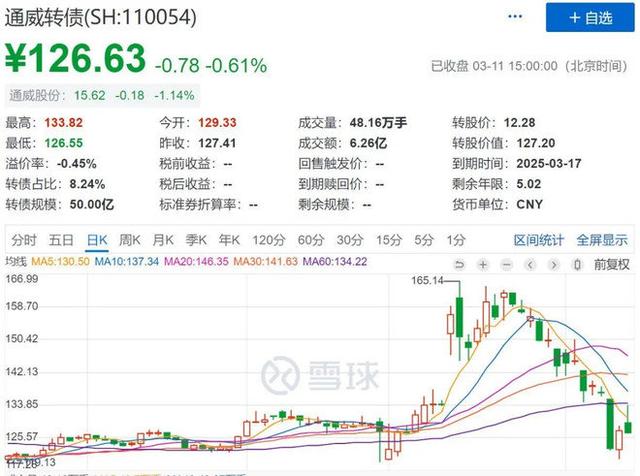This screenshot has width=640, height=476.
Task: Open the 前复权 adjustment dropdown
Action: coord(611,265)
